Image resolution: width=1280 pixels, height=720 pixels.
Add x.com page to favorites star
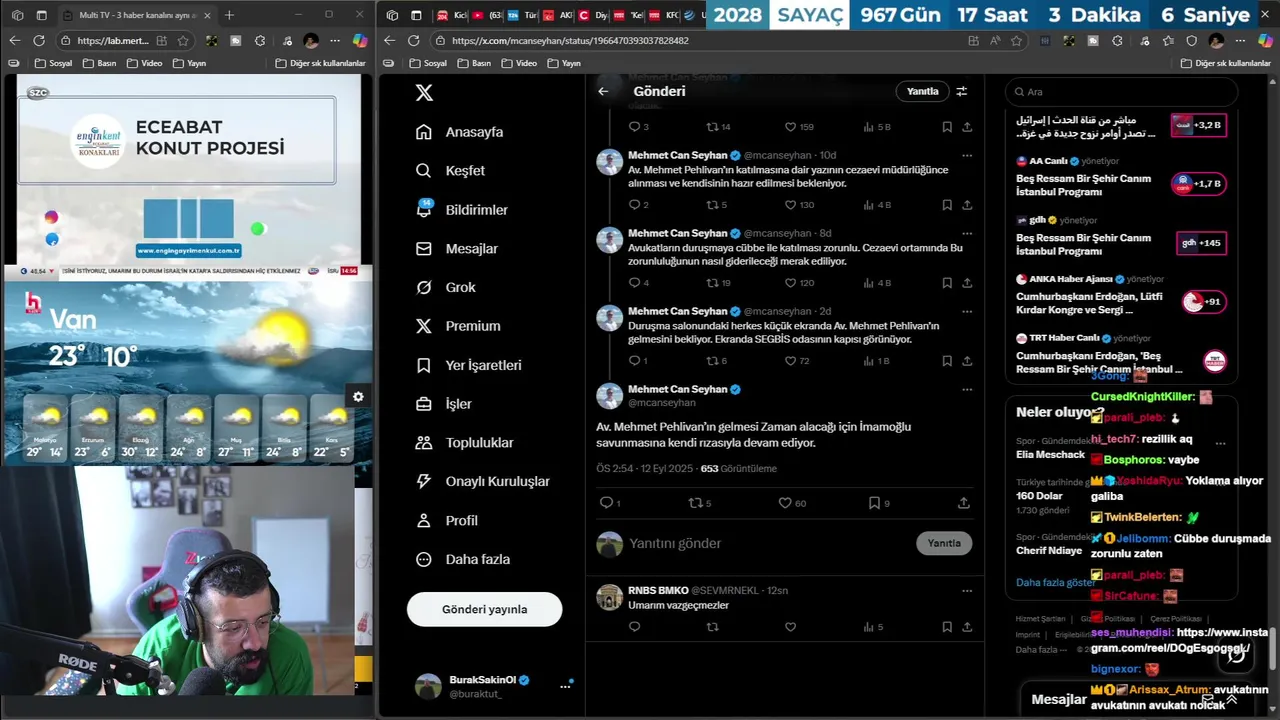(1016, 41)
